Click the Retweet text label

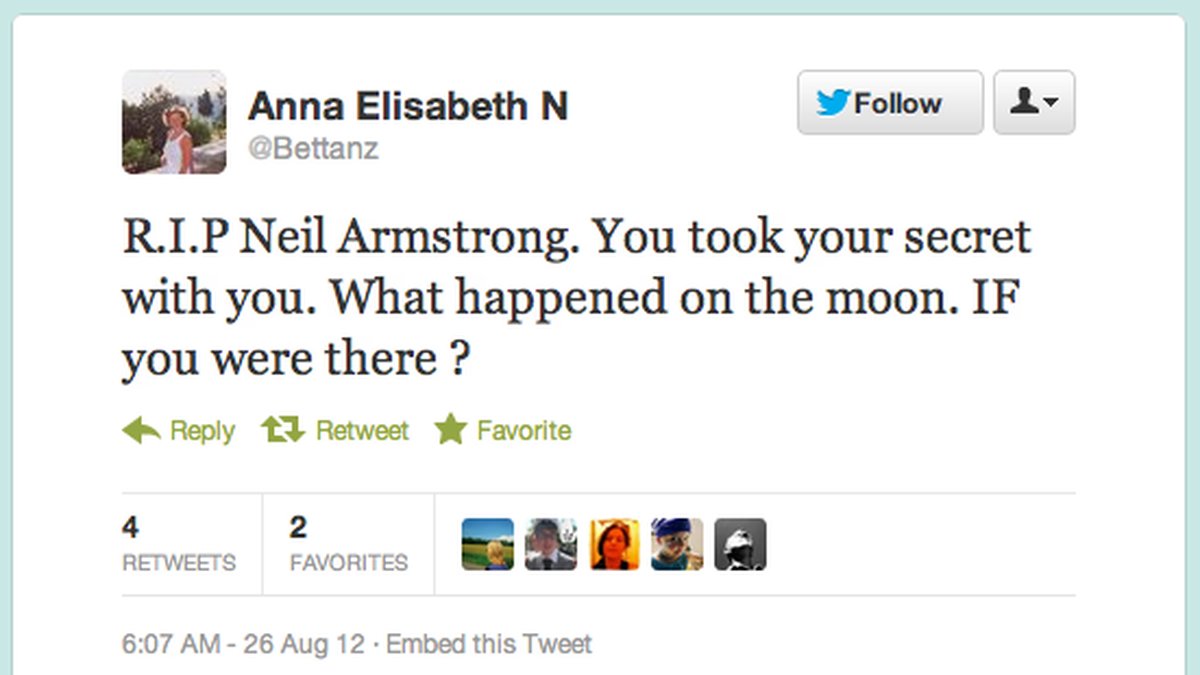pos(362,431)
